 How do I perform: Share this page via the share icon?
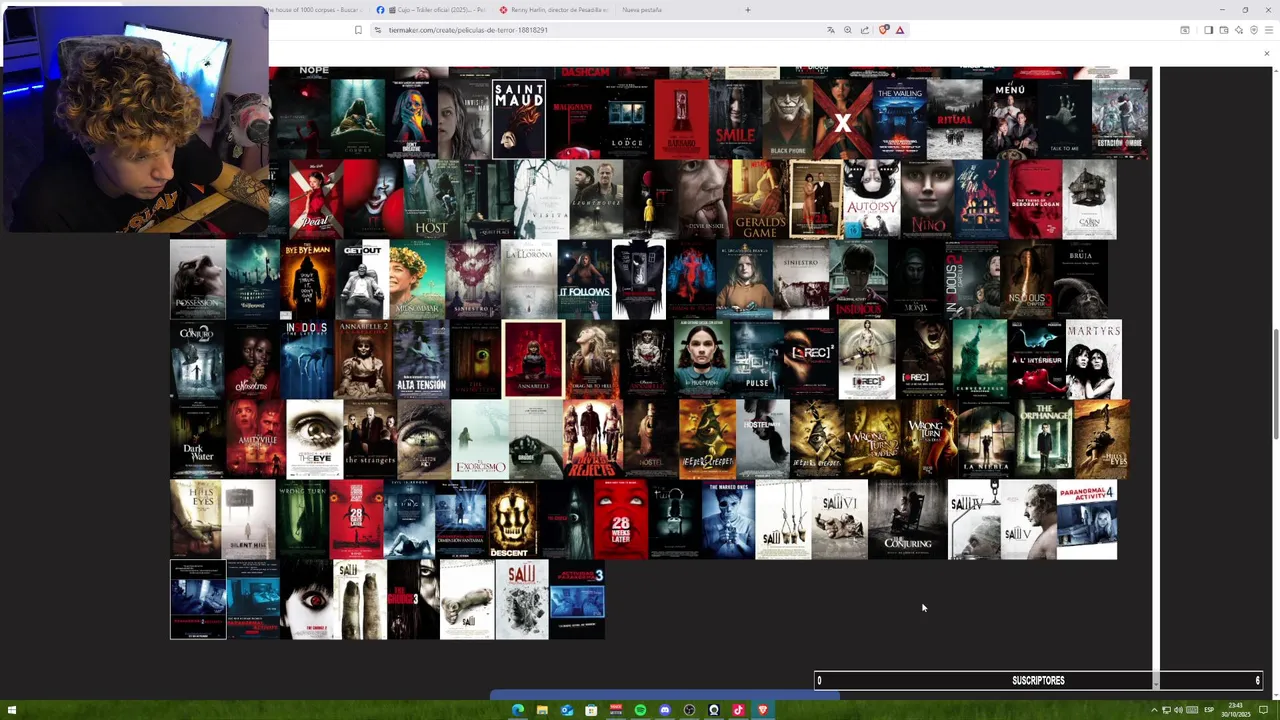tap(865, 30)
